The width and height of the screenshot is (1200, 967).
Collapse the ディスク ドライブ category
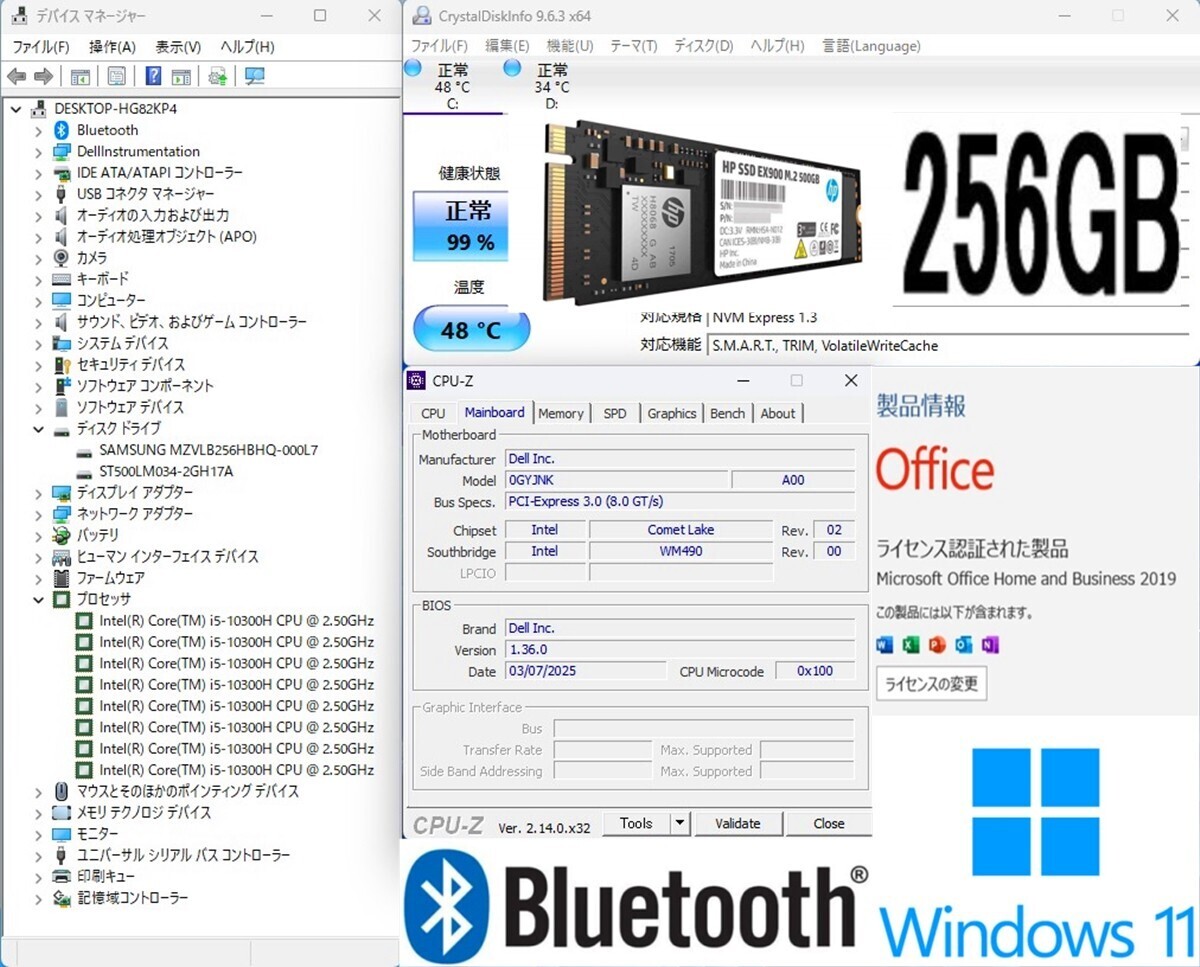tap(38, 429)
